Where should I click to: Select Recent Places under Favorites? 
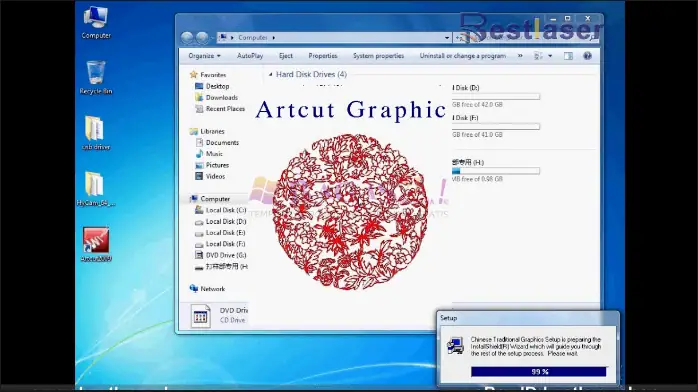pyautogui.click(x=225, y=109)
